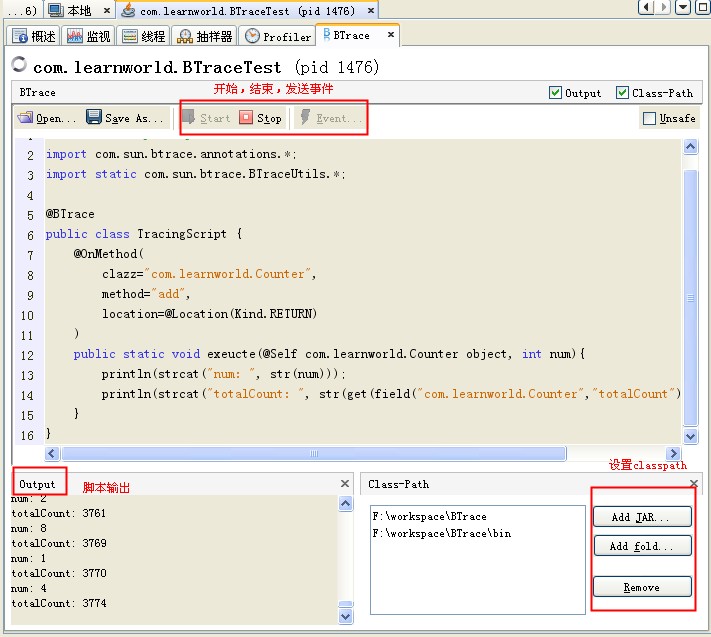This screenshot has width=711, height=637.
Task: Close the BTrace sub-tab
Action: click(x=389, y=36)
